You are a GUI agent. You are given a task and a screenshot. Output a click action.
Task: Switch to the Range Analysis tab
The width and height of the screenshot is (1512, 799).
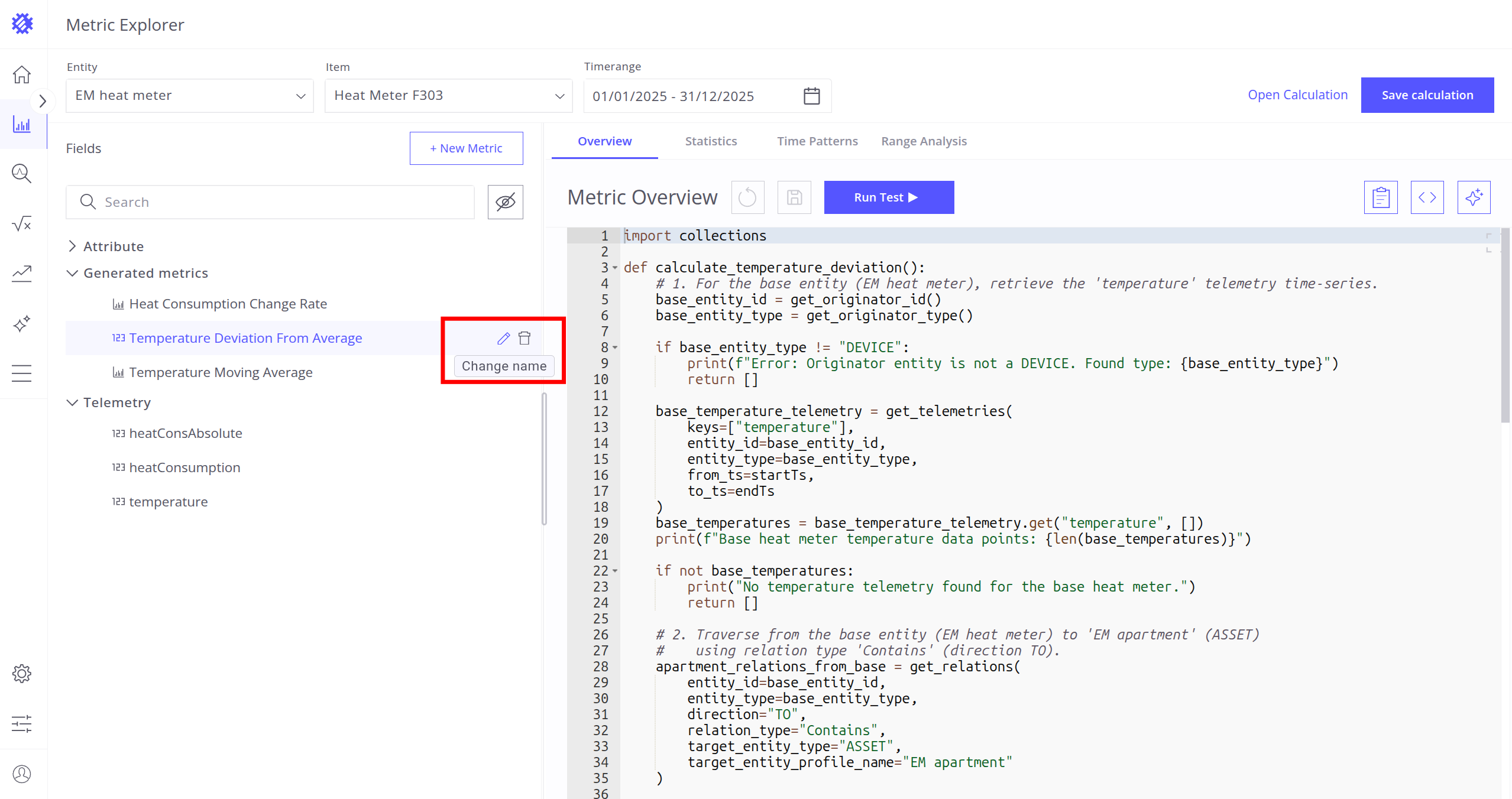tap(924, 141)
